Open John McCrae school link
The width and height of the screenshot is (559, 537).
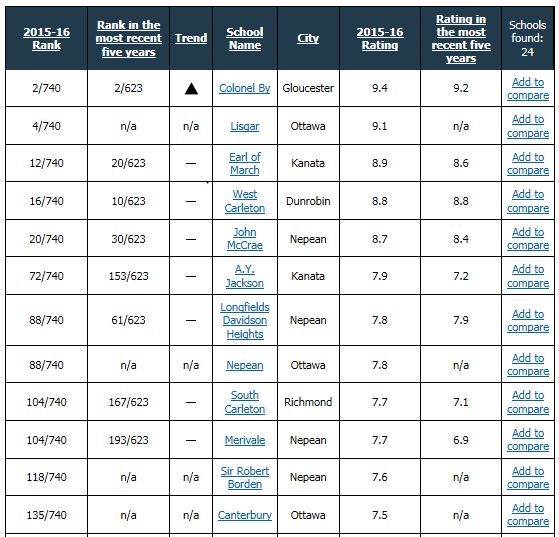(245, 239)
